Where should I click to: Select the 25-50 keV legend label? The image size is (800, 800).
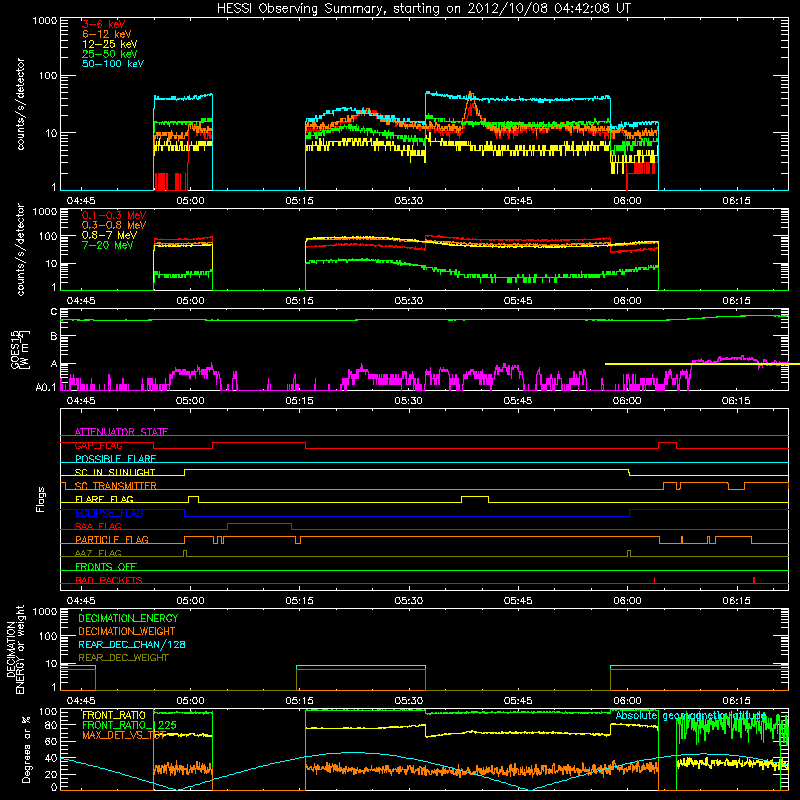pyautogui.click(x=110, y=54)
